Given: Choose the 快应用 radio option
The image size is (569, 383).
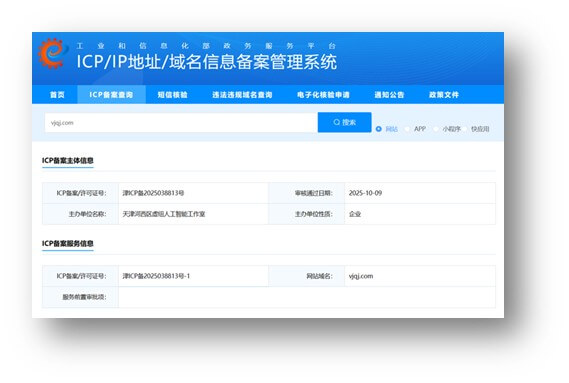Looking at the screenshot, I should coord(465,129).
